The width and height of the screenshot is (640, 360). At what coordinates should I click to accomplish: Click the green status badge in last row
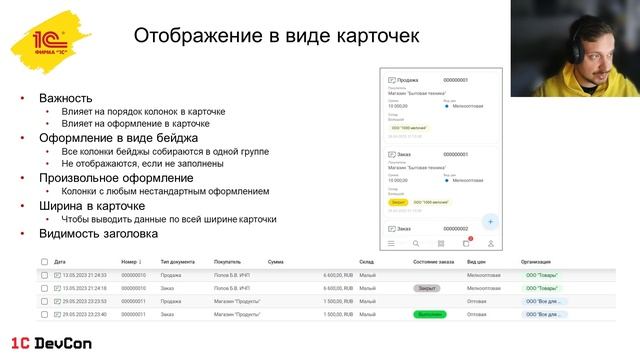(x=430, y=315)
